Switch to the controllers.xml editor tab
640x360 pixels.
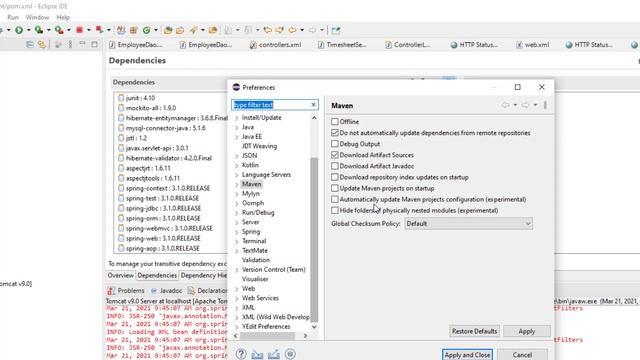click(x=276, y=45)
